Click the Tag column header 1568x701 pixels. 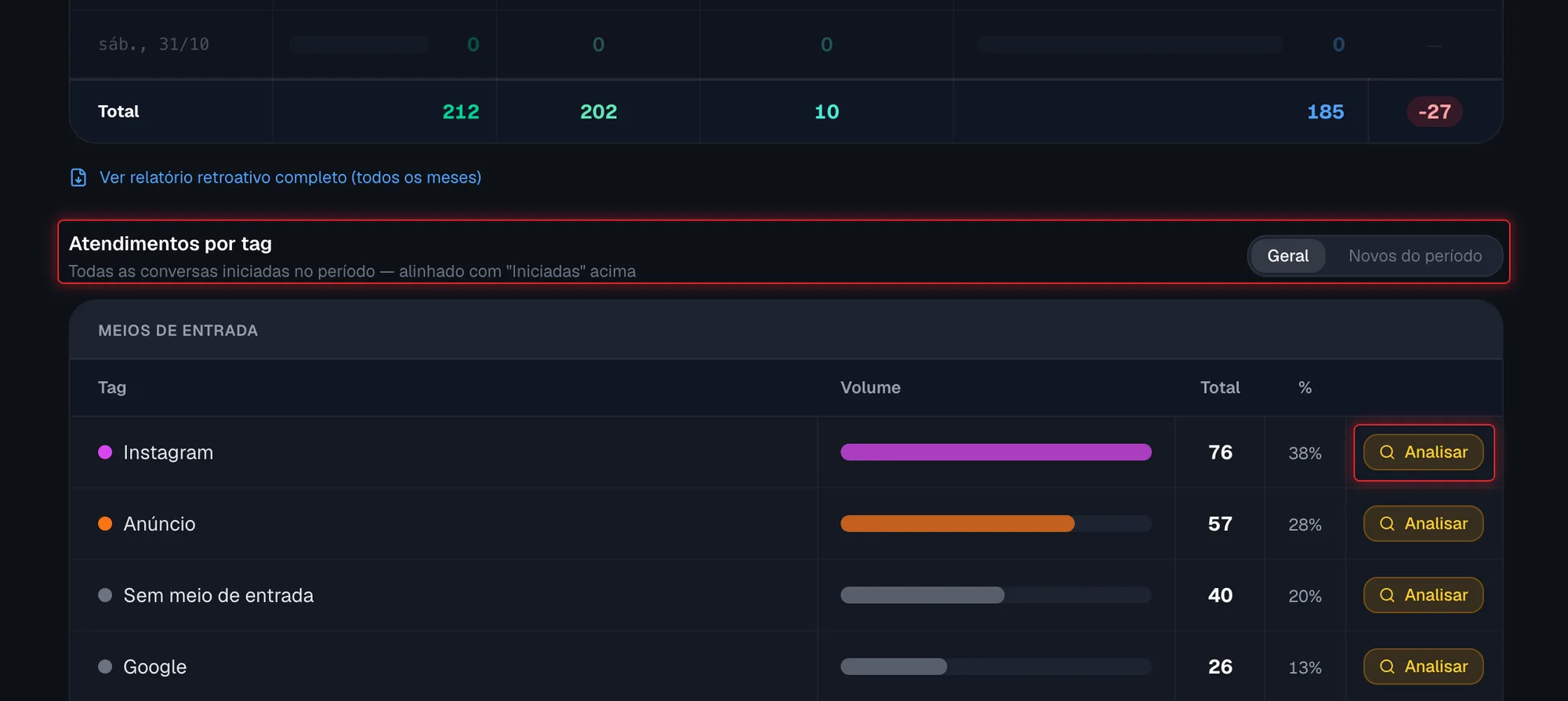point(112,387)
